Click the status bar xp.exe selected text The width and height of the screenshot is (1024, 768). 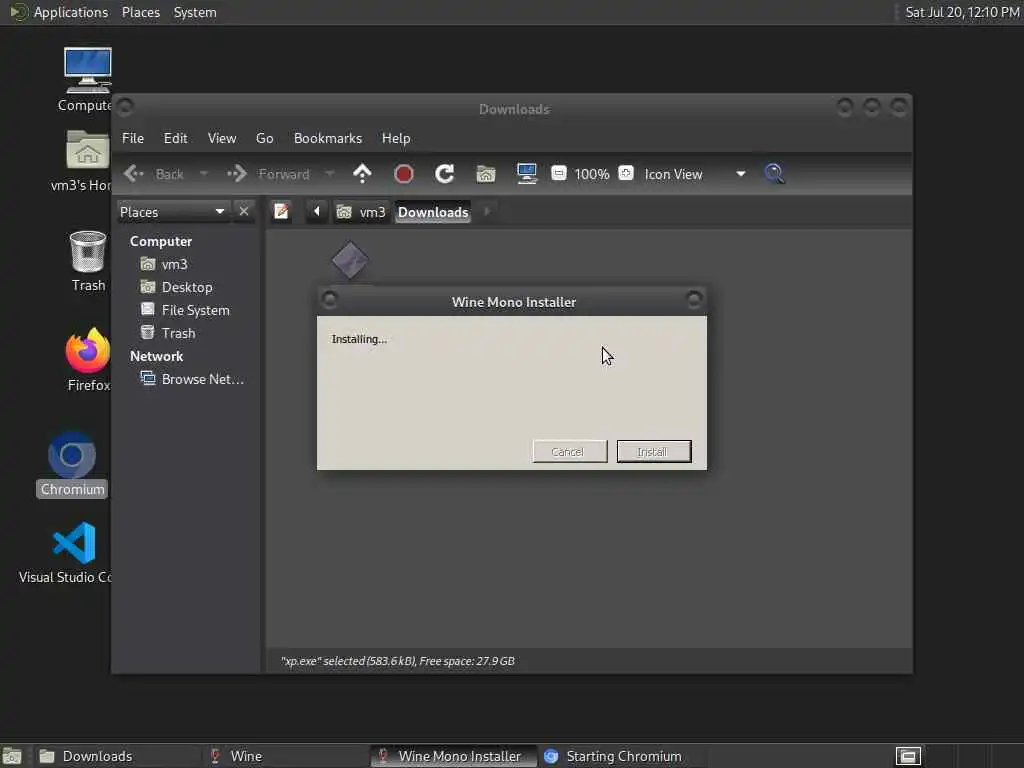397,661
